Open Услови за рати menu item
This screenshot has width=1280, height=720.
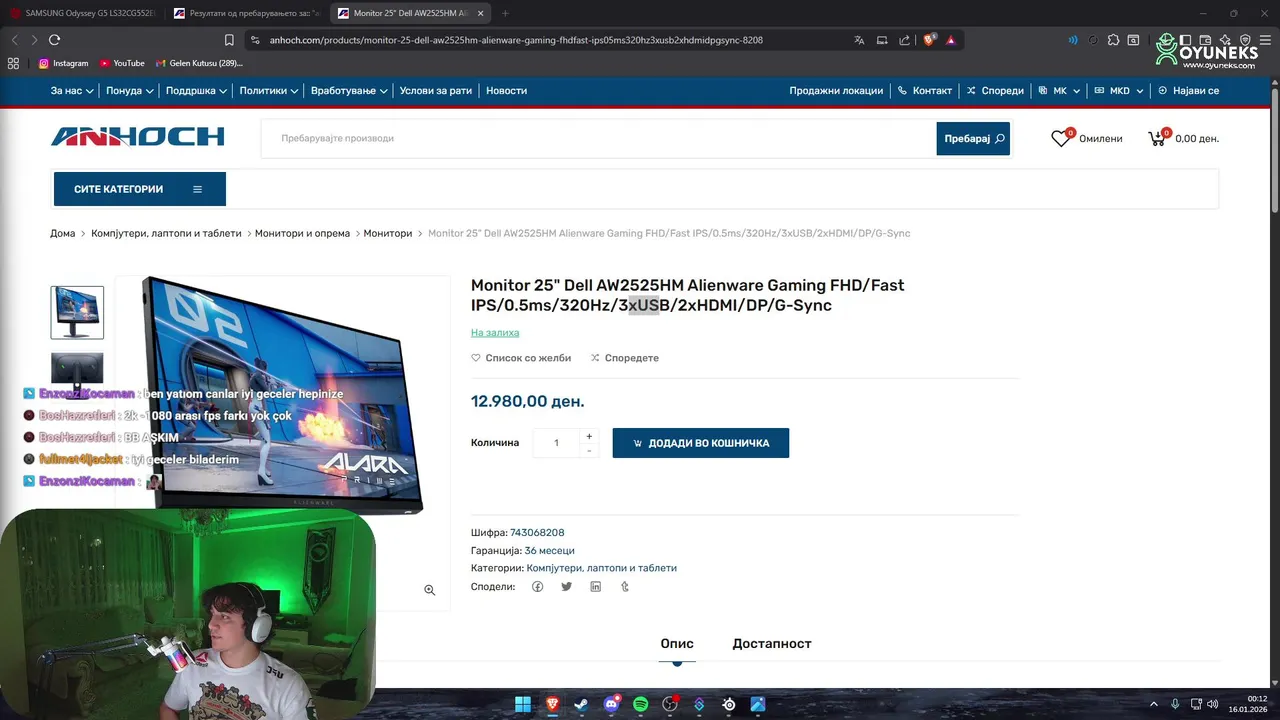click(435, 90)
